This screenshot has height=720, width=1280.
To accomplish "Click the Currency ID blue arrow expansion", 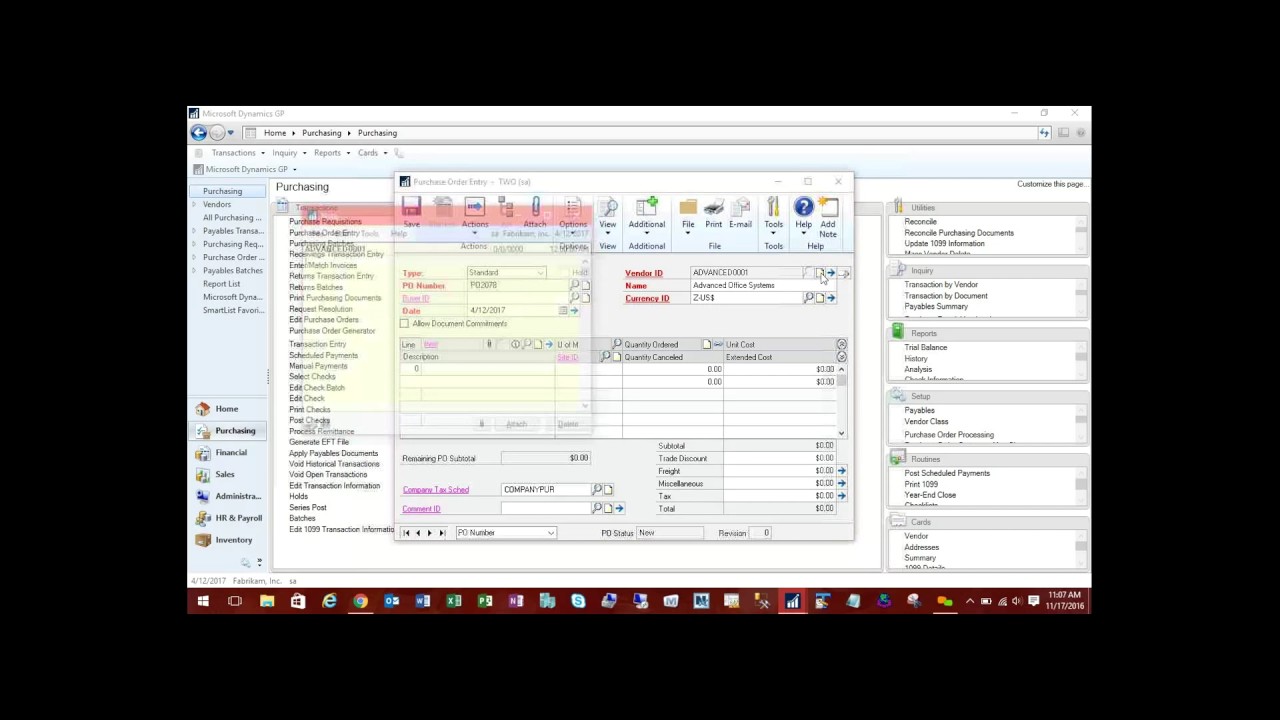I will [x=831, y=298].
